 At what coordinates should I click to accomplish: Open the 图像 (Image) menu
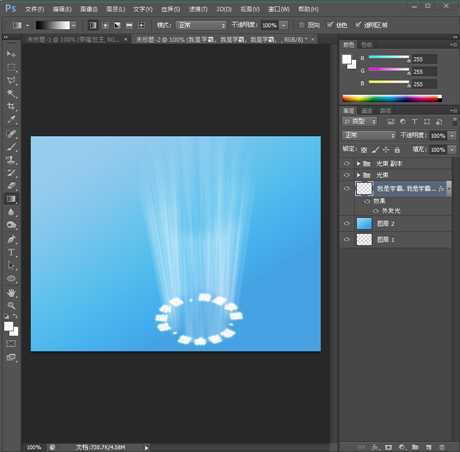pyautogui.click(x=89, y=9)
